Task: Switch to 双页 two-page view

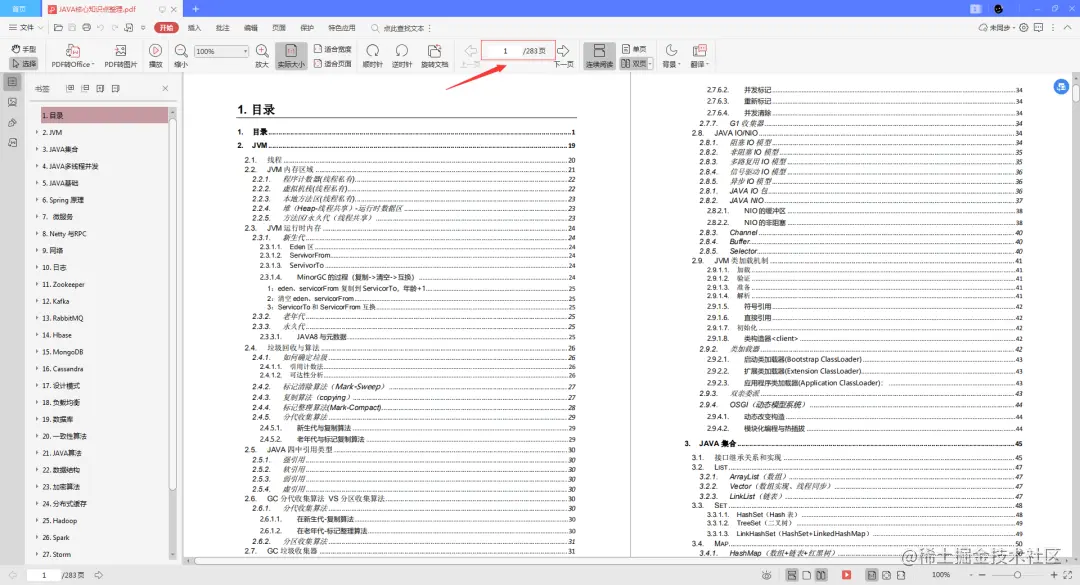Action: pos(636,62)
